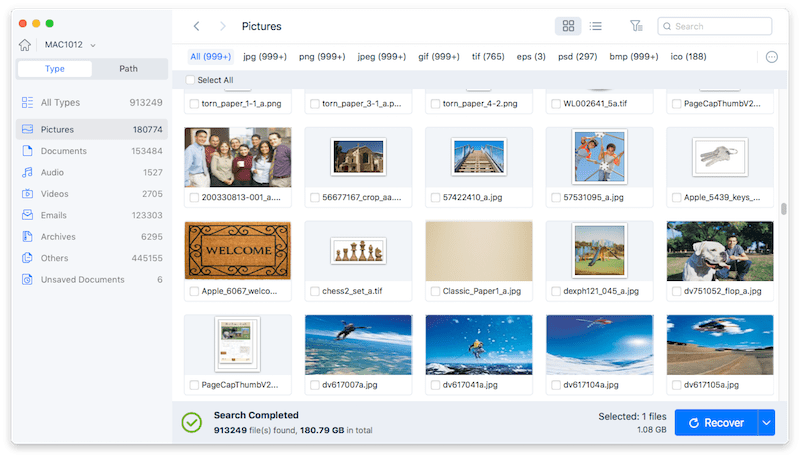Filter by the tif (765) tab
The height and width of the screenshot is (458, 800).
coord(489,57)
